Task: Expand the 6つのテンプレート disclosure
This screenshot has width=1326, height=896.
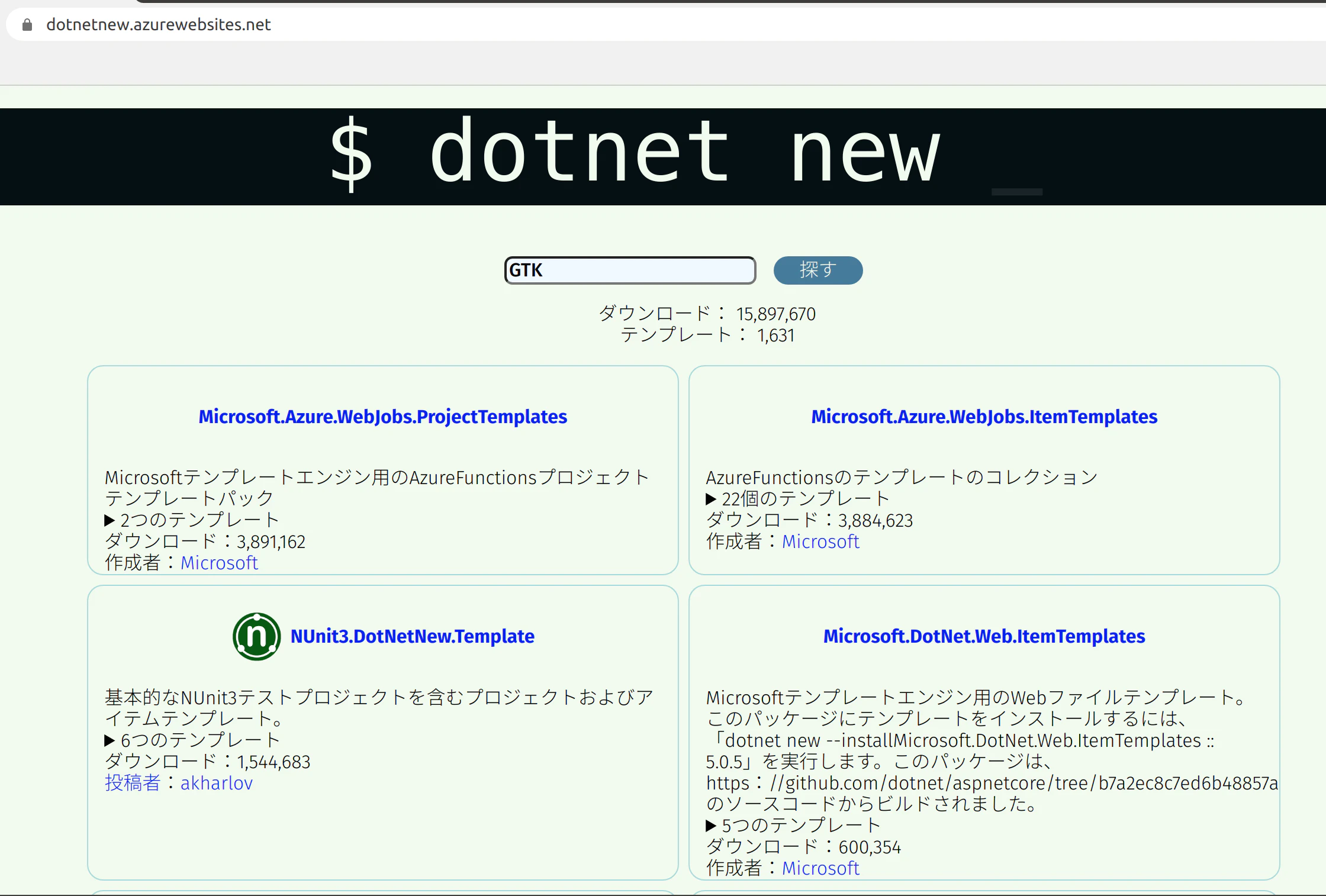Action: click(x=192, y=740)
